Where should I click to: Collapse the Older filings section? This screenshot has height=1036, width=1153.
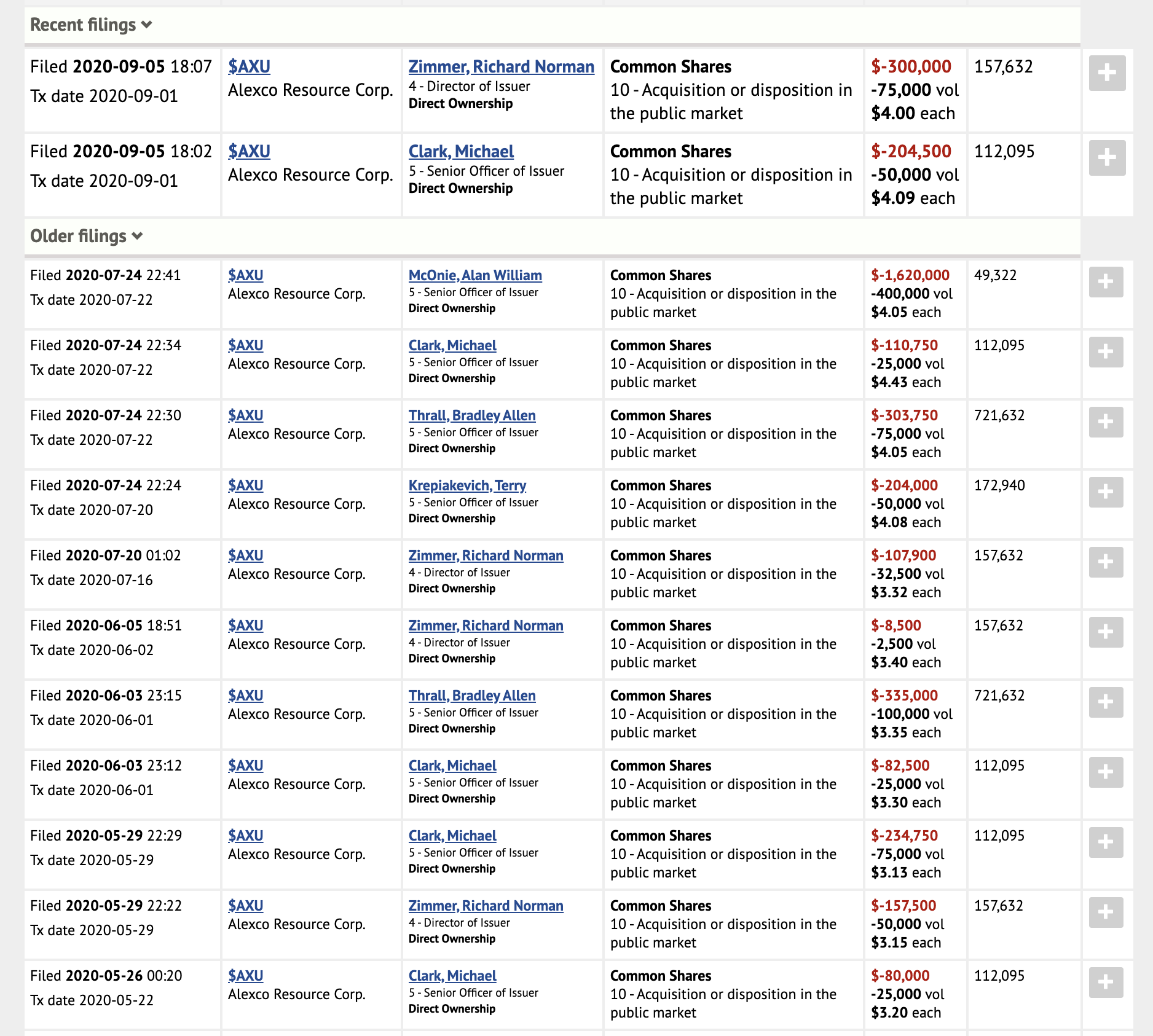(86, 236)
